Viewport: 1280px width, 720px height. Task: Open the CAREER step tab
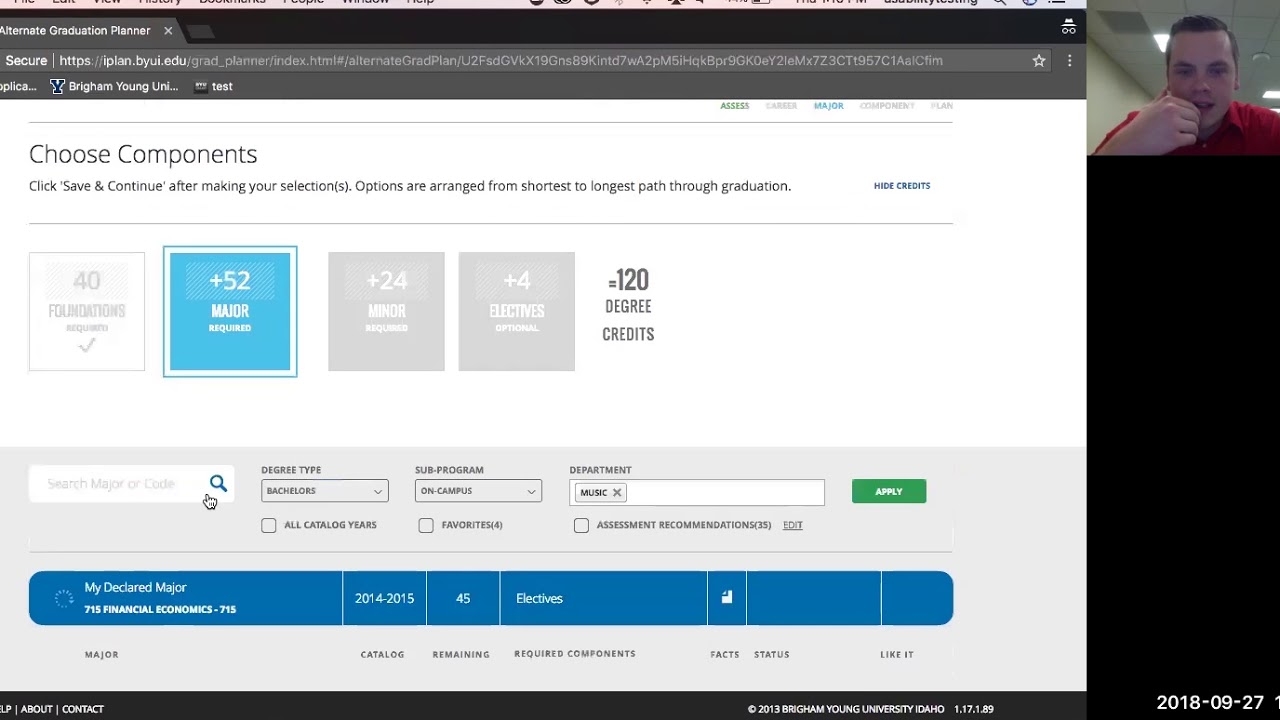(x=781, y=105)
